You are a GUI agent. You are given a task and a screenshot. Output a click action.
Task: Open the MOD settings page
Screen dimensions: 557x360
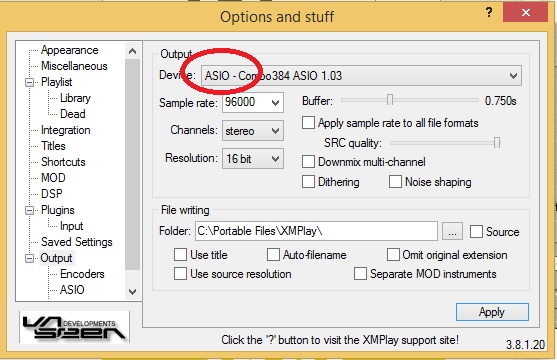[53, 178]
